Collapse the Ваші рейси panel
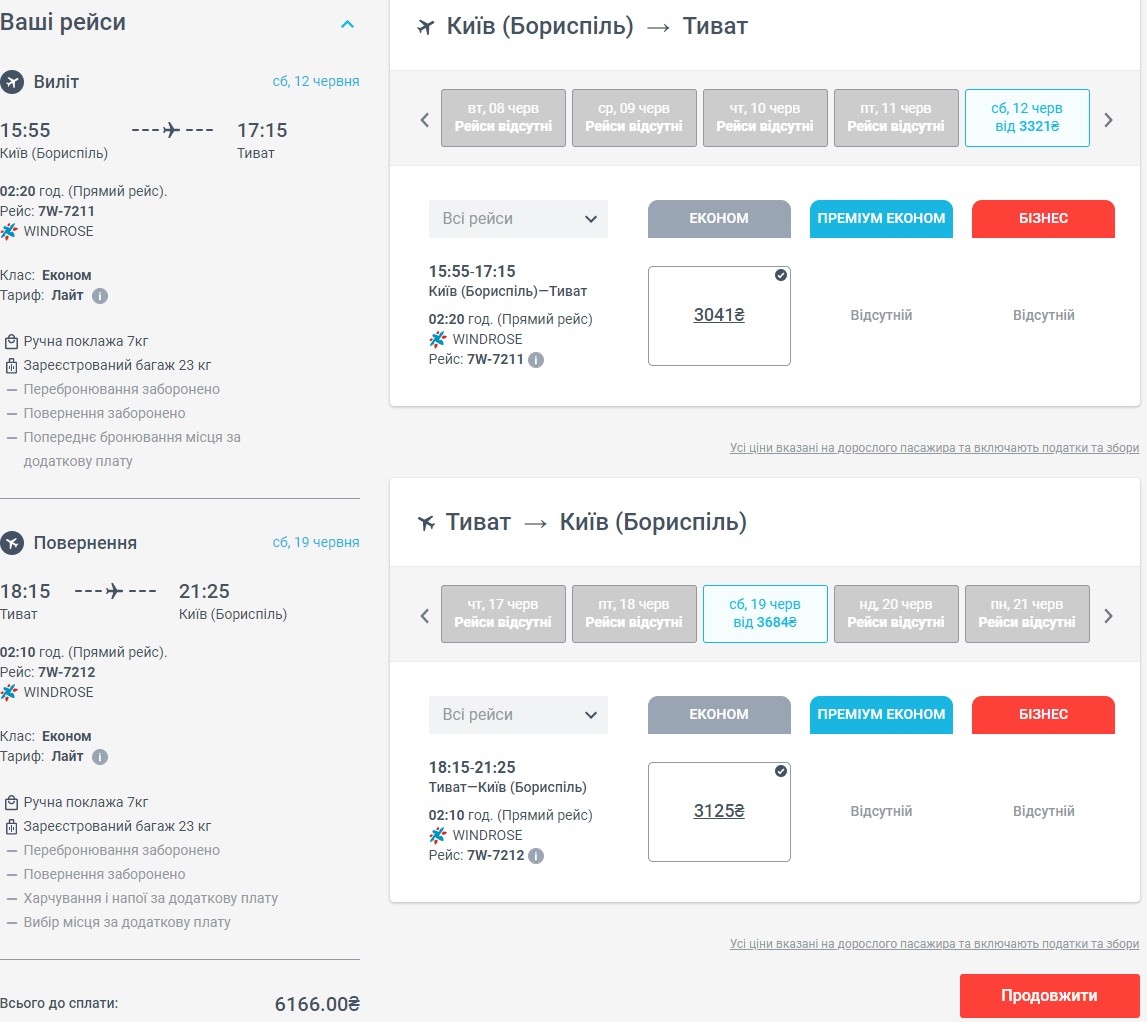This screenshot has height=1022, width=1147. pos(347,24)
